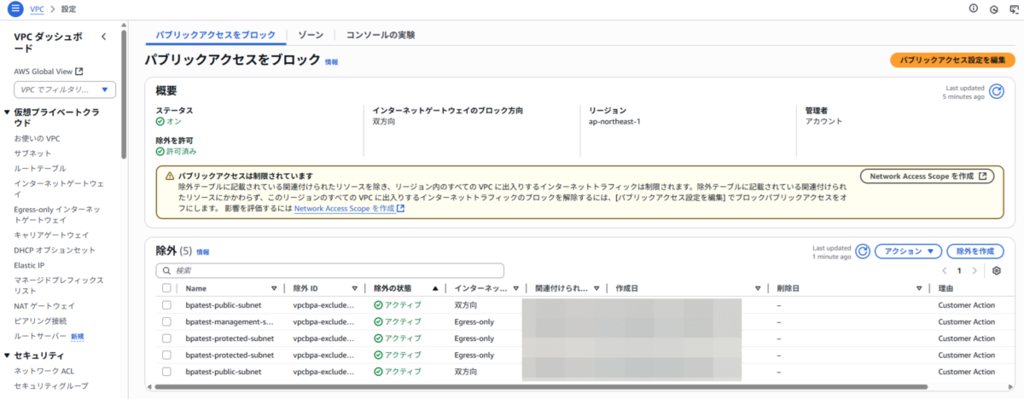Viewport: 1024px width, 399px height.
Task: Refresh the 除外 exclusions table
Action: [x=863, y=251]
